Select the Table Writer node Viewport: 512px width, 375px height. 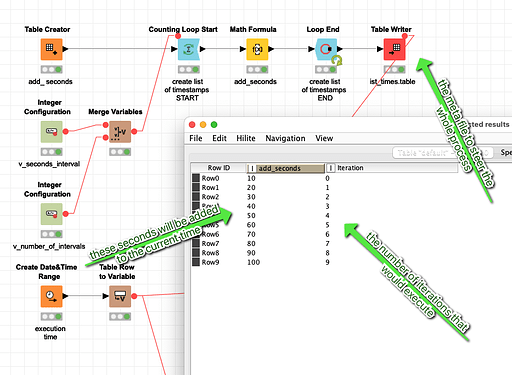(394, 49)
